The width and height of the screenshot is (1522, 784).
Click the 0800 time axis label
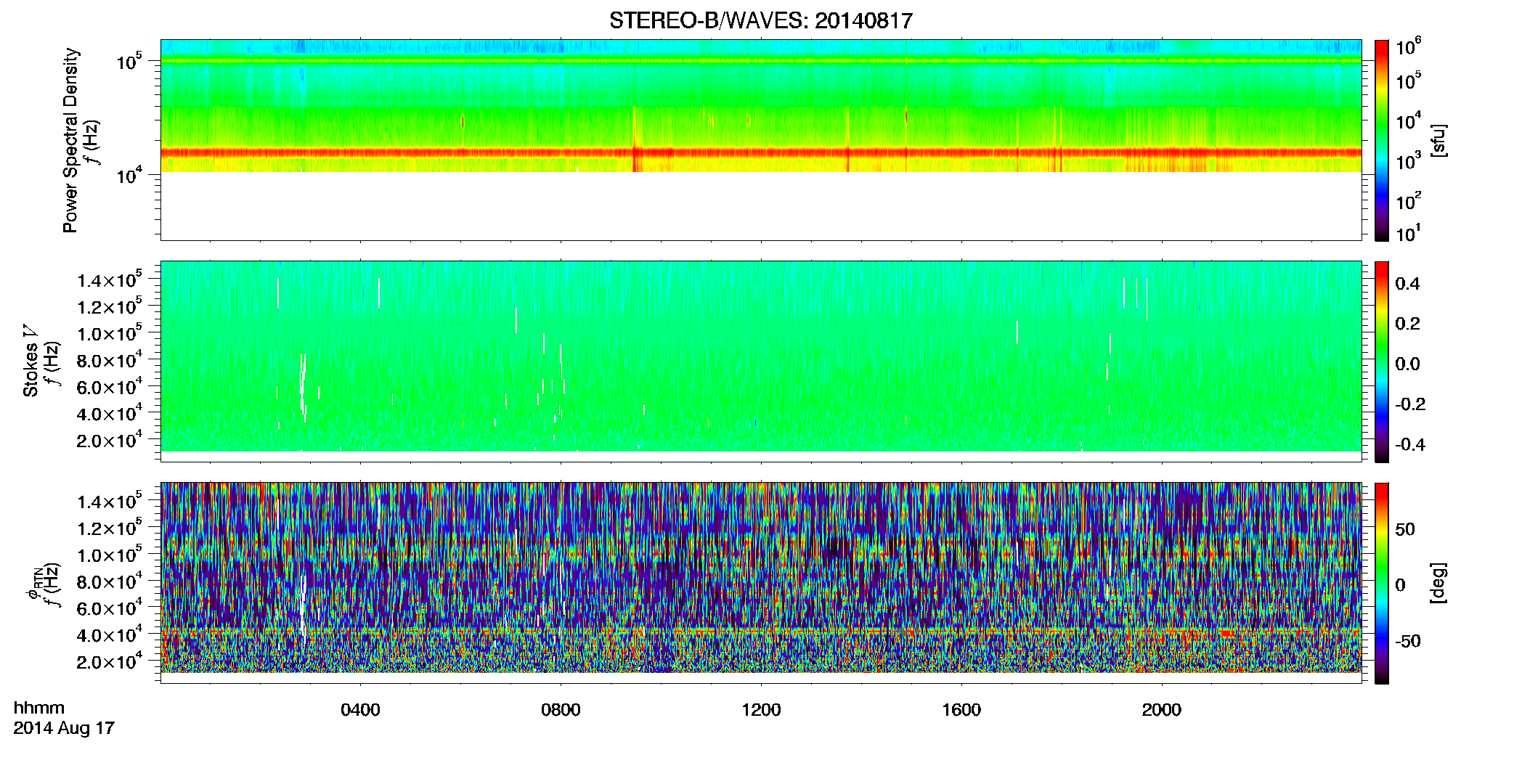[x=561, y=710]
